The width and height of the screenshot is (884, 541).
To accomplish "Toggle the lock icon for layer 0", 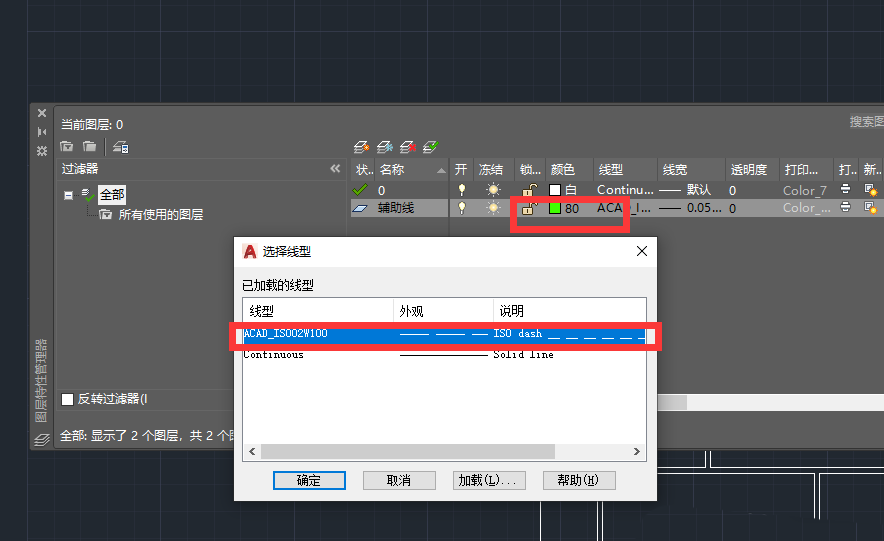I will (x=528, y=190).
